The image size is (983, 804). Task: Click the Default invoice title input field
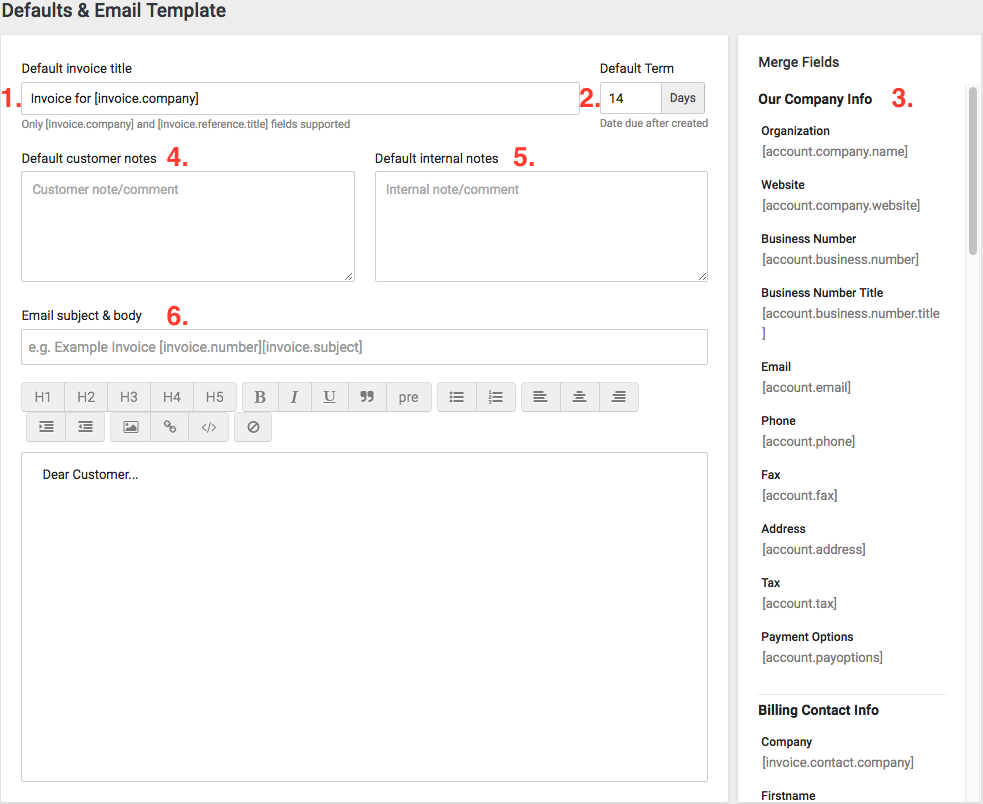coord(300,99)
